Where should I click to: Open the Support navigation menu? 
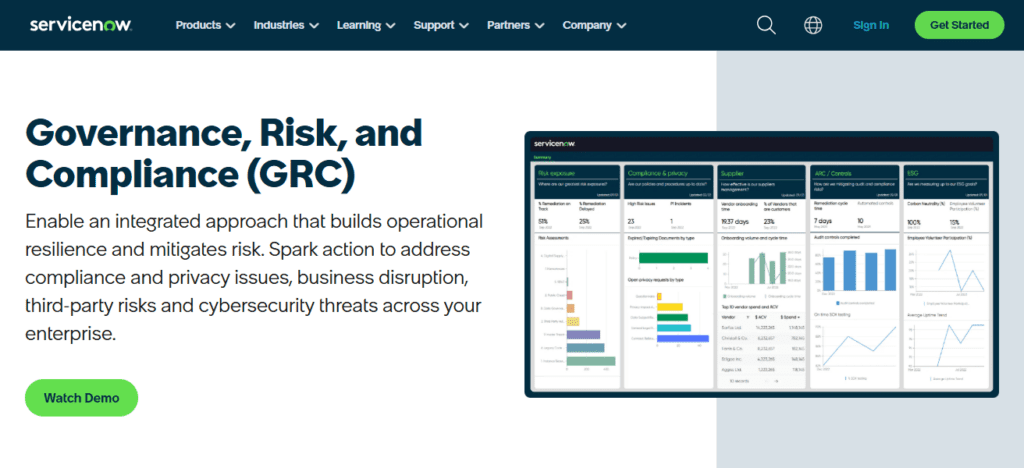pos(441,25)
